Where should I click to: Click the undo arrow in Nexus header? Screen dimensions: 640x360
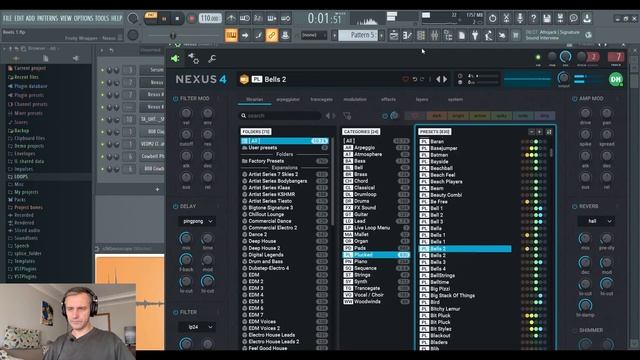[415, 79]
